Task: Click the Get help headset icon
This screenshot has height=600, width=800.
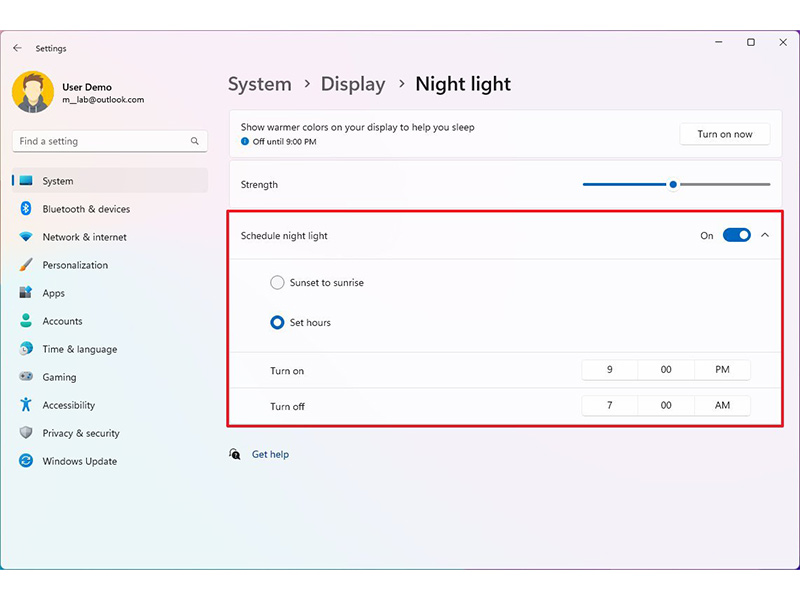Action: coord(235,454)
